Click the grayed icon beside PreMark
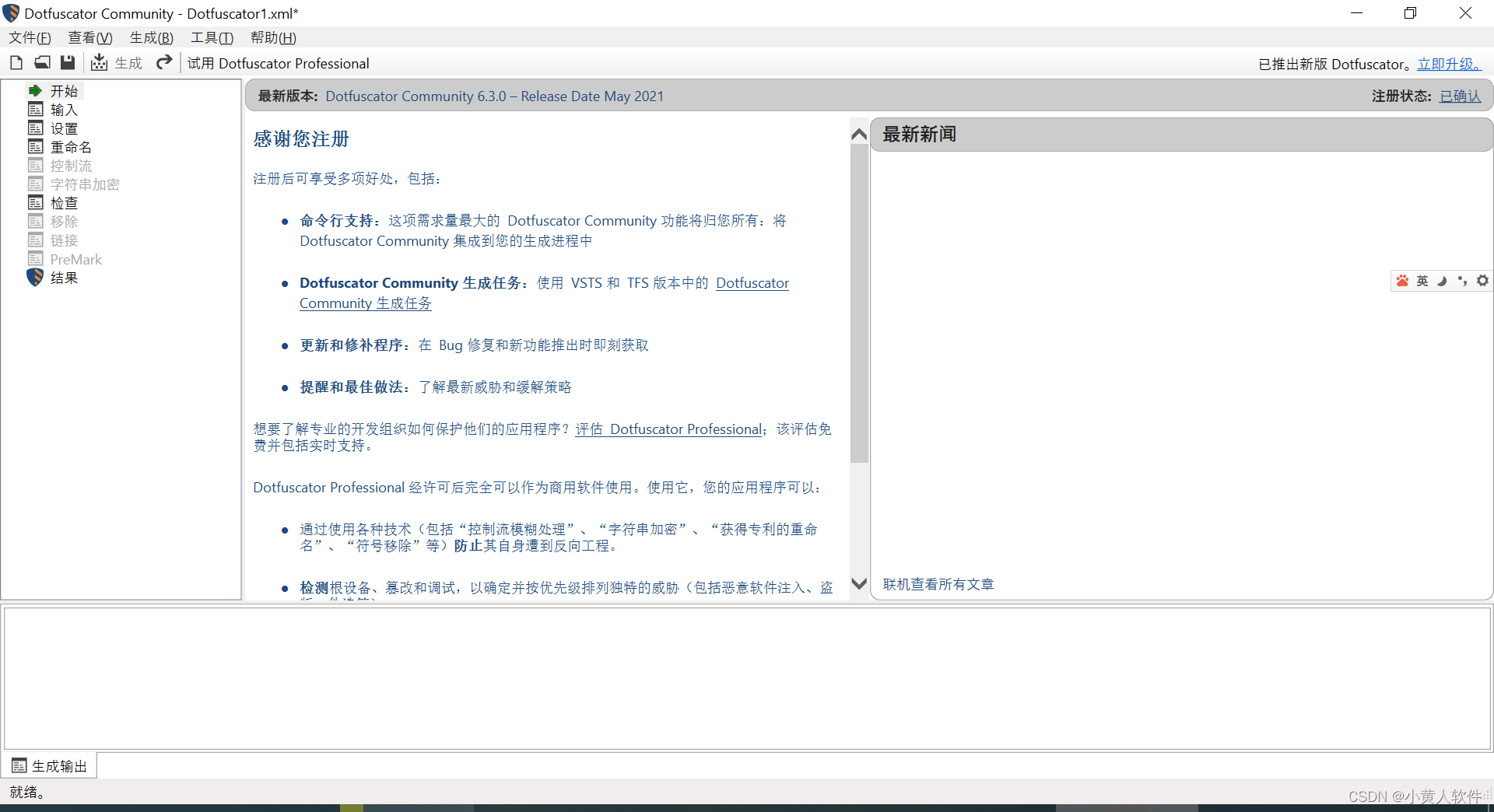This screenshot has height=812, width=1494. click(x=35, y=258)
